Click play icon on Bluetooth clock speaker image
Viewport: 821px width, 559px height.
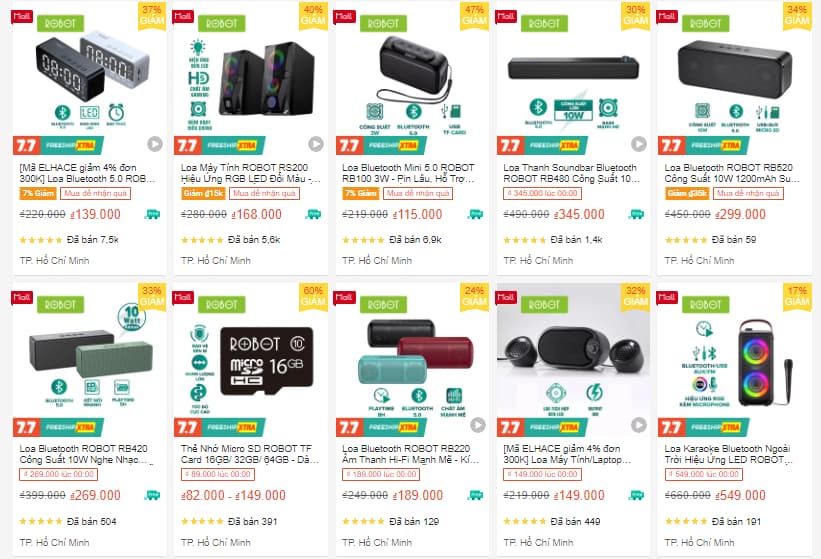[154, 143]
